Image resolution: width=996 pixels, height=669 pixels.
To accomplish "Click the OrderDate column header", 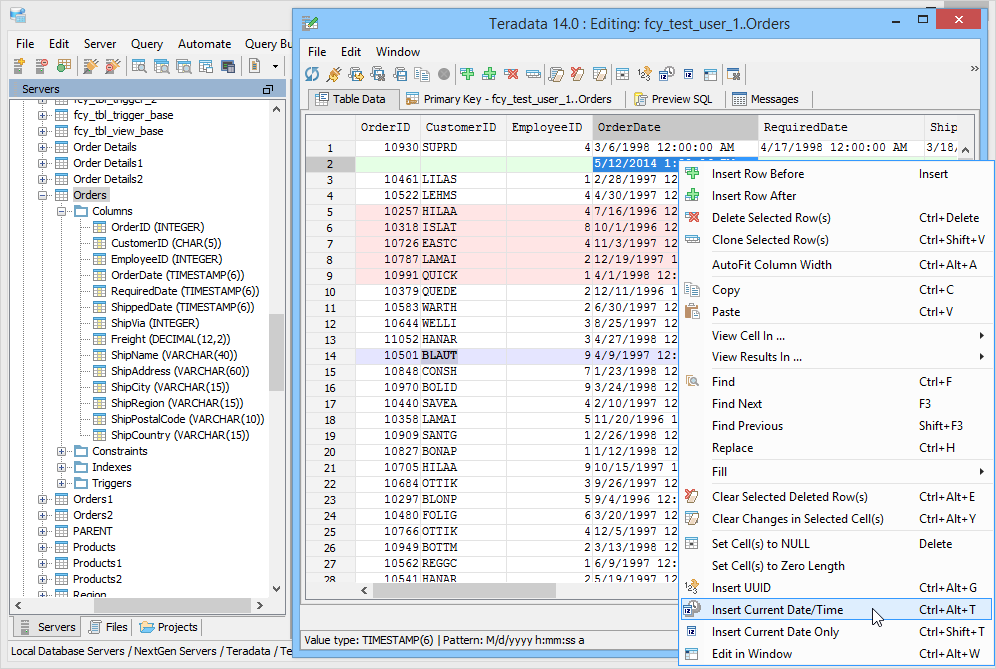I will point(675,127).
